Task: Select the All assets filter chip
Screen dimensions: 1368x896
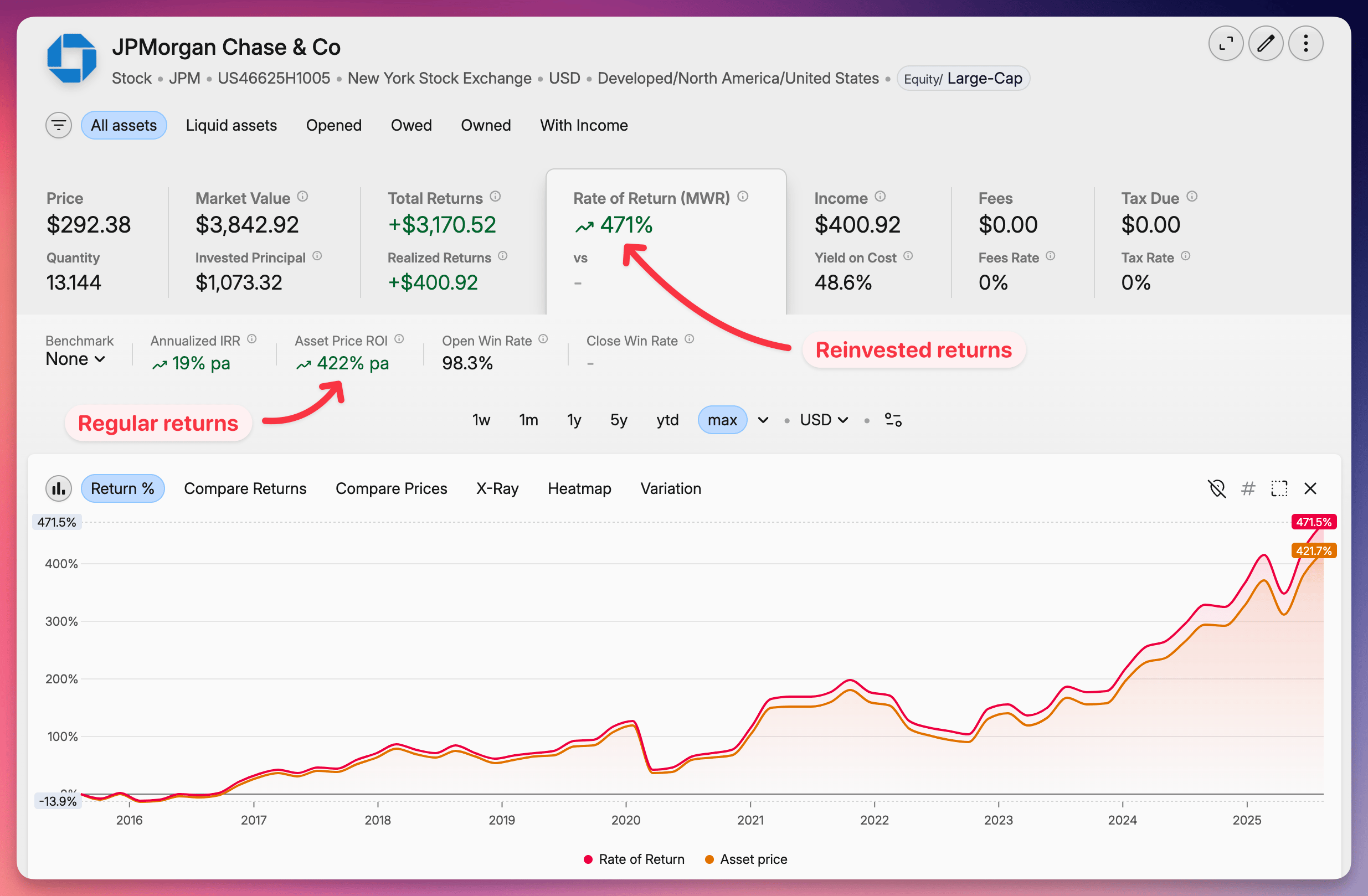Action: coord(124,125)
